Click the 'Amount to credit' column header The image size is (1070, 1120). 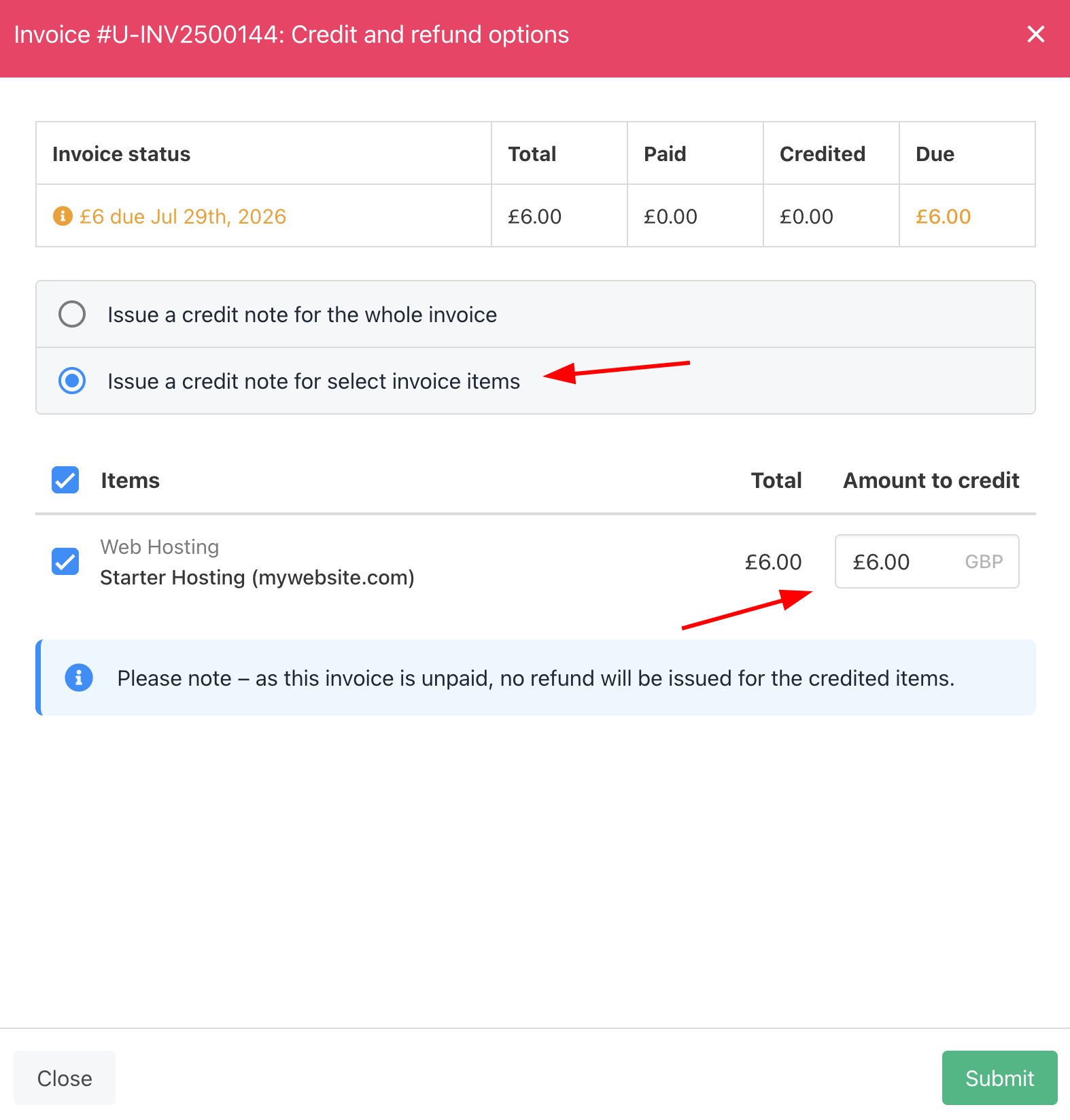coord(931,480)
